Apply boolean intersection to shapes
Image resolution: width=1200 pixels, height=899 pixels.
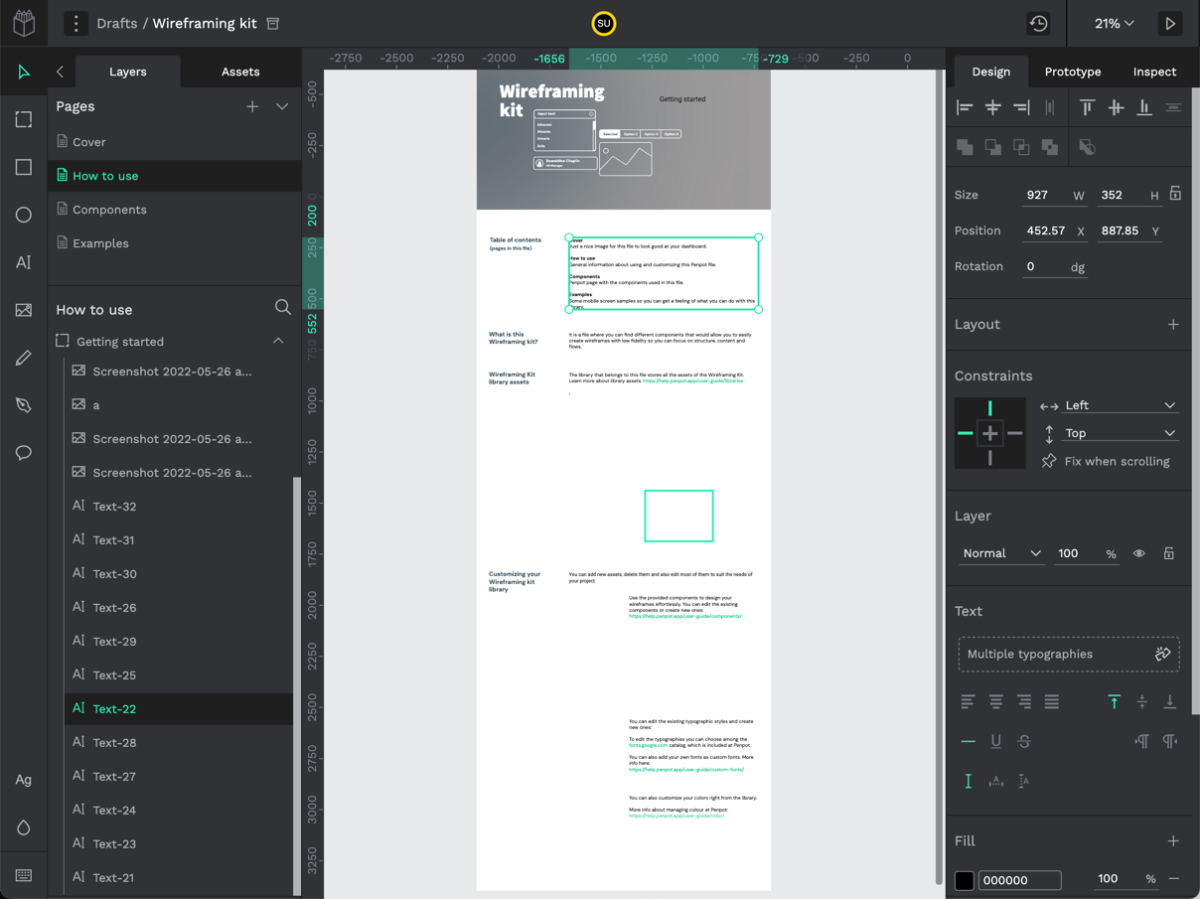coord(1021,147)
